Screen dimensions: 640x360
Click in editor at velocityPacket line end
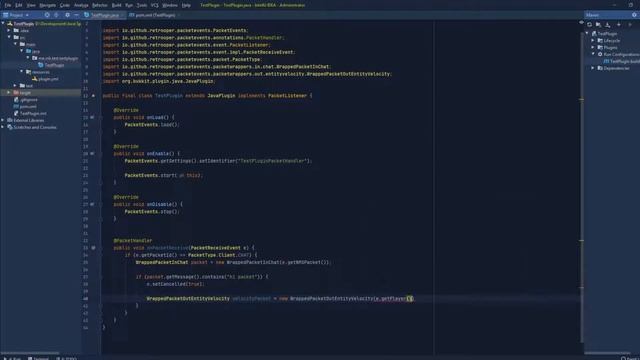[x=415, y=299]
